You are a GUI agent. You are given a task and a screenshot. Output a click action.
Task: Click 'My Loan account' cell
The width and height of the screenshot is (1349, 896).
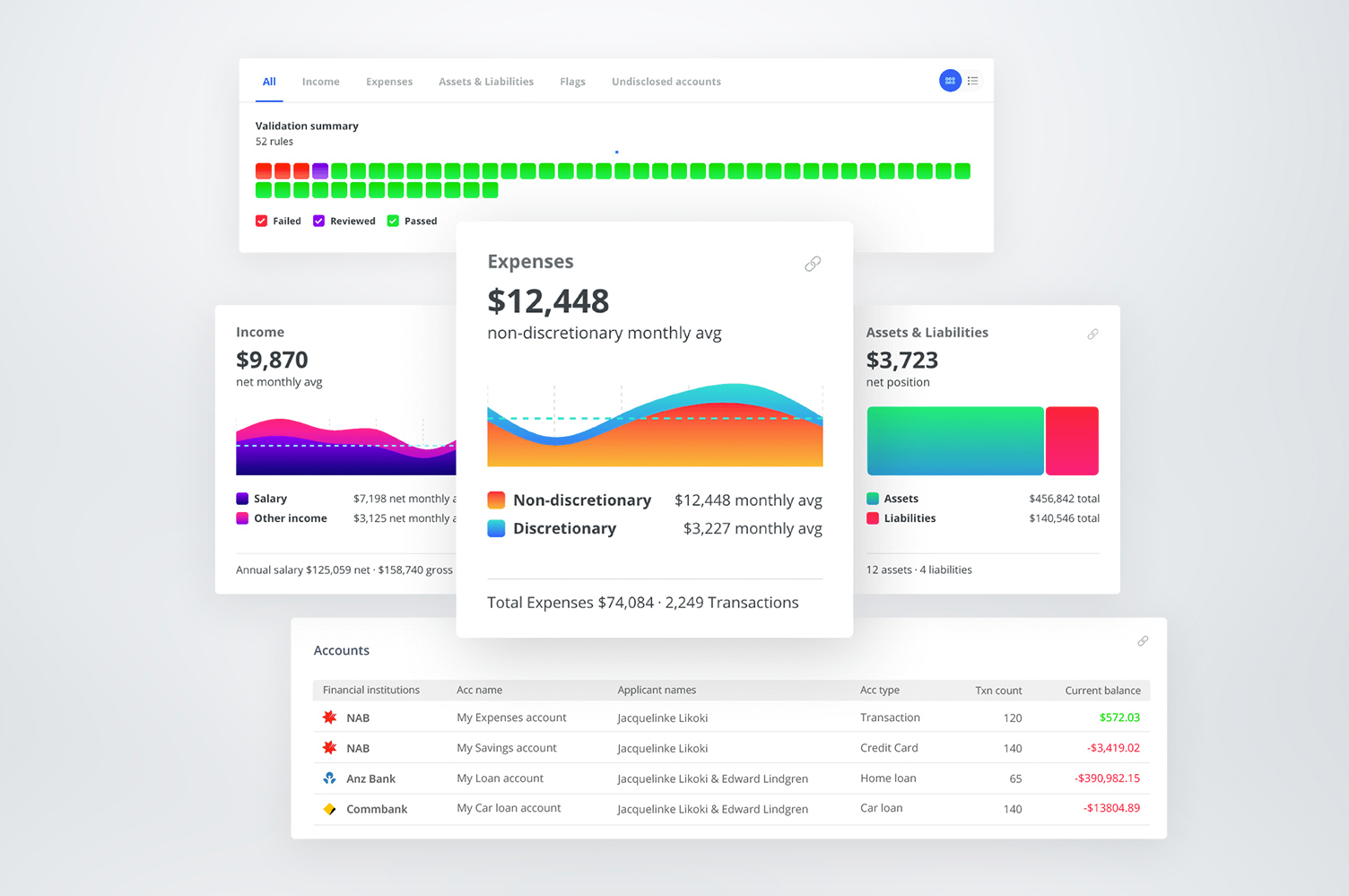500,779
